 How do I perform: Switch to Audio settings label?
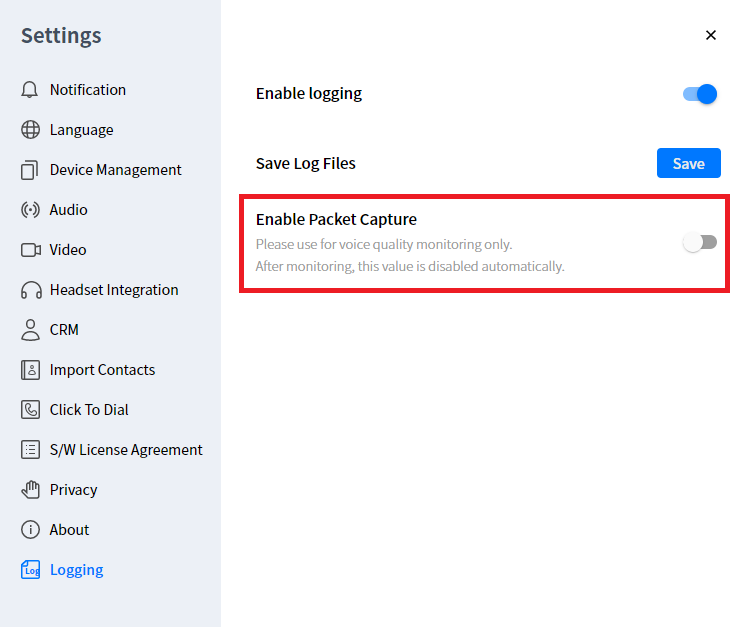(69, 210)
